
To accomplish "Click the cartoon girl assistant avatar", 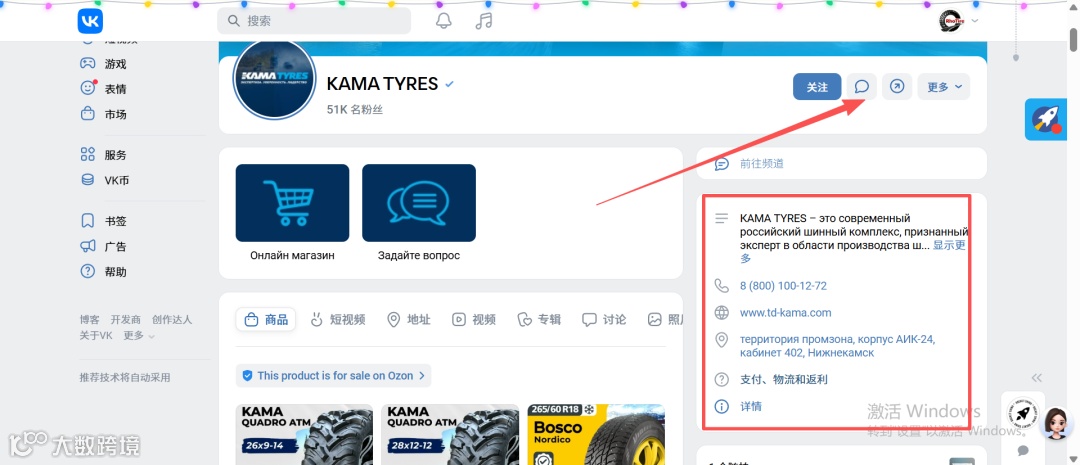I will pyautogui.click(x=1055, y=422).
